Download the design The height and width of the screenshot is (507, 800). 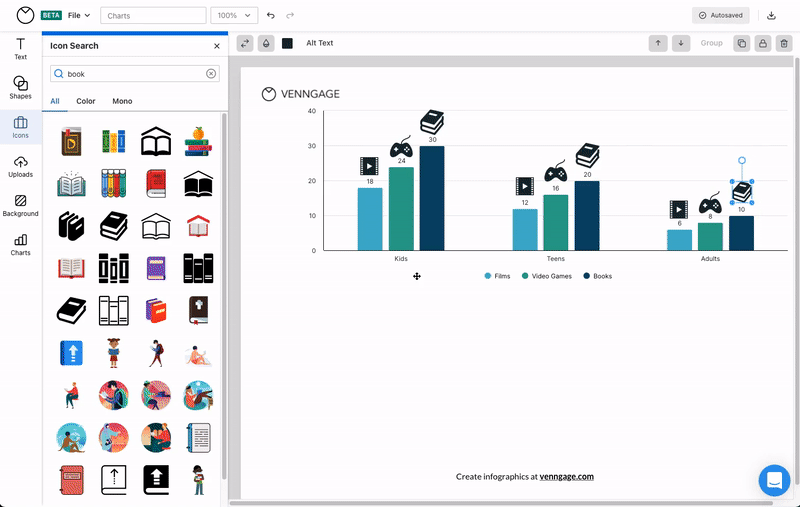(771, 15)
